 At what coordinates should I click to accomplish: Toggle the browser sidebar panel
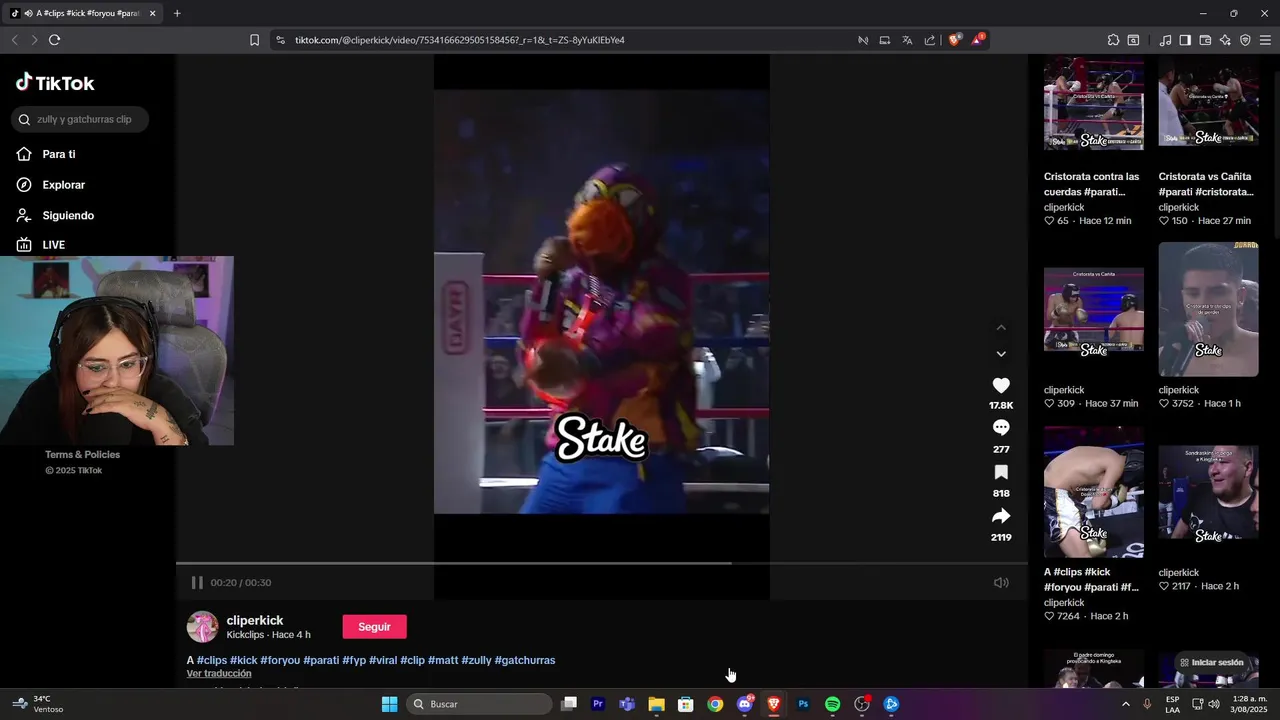click(x=1185, y=40)
